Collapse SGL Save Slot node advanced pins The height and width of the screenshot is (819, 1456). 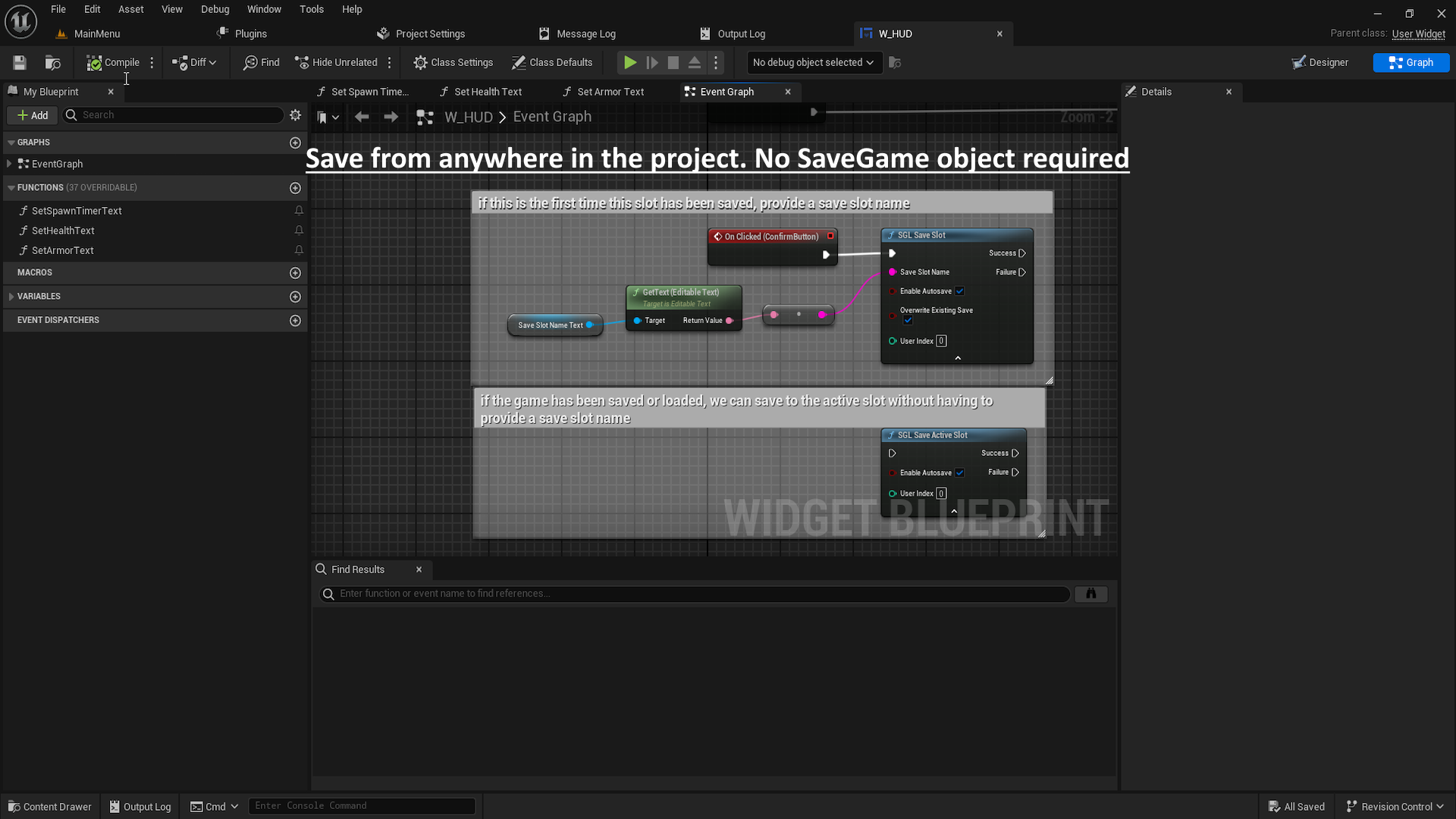958,358
